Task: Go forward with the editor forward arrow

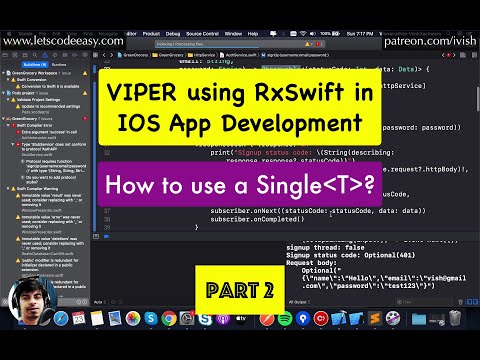Action: tap(111, 55)
